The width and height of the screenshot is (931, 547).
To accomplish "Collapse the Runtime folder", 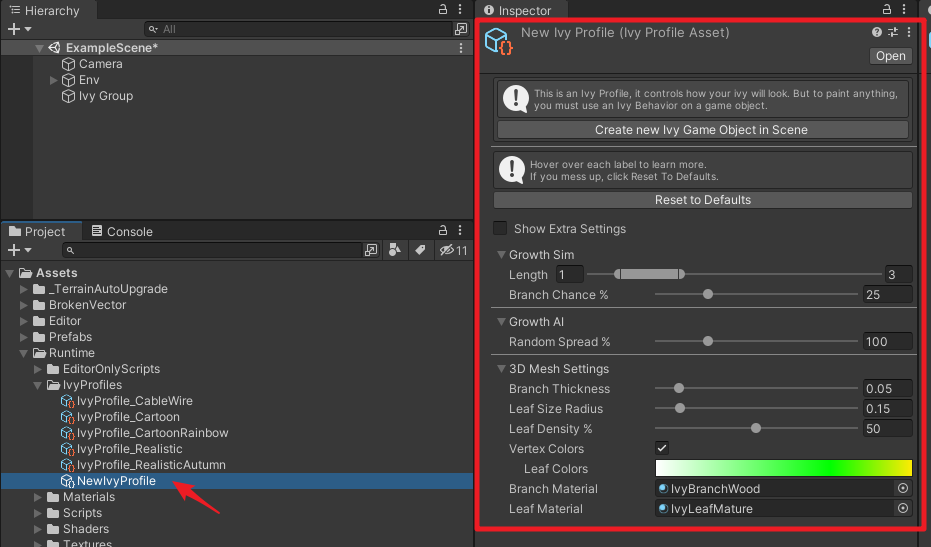I will point(24,353).
